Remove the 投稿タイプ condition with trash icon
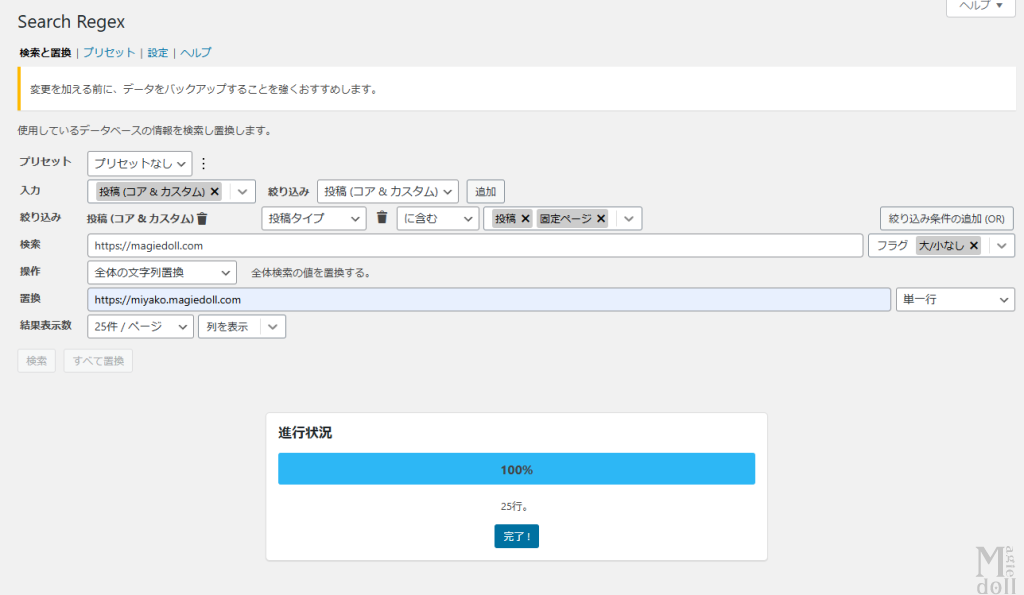Viewport: 1024px width, 595px height. [x=381, y=218]
